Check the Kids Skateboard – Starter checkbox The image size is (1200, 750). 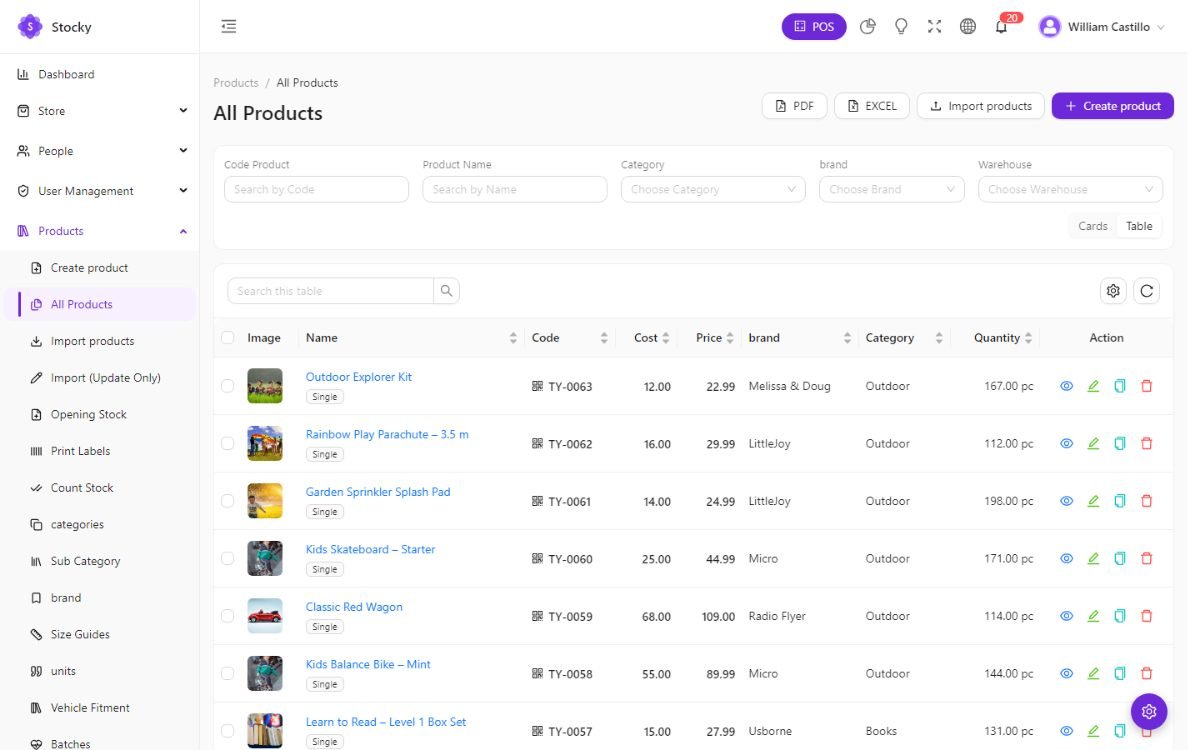[x=228, y=558]
